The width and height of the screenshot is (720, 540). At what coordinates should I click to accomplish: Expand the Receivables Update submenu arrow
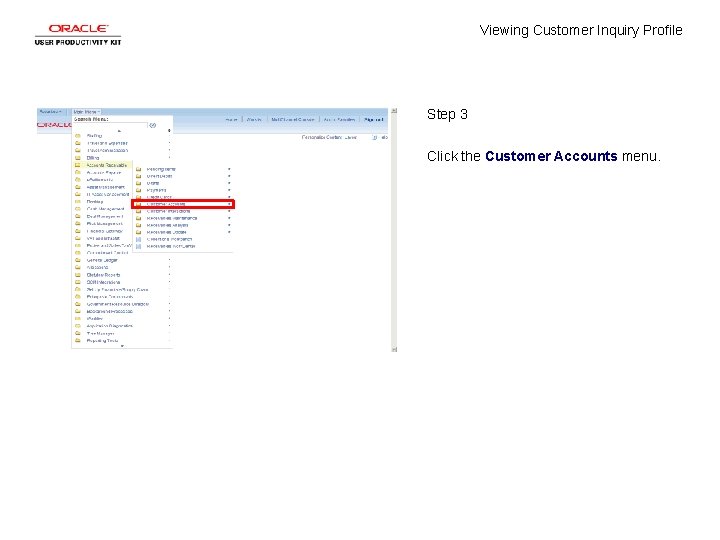point(229,232)
